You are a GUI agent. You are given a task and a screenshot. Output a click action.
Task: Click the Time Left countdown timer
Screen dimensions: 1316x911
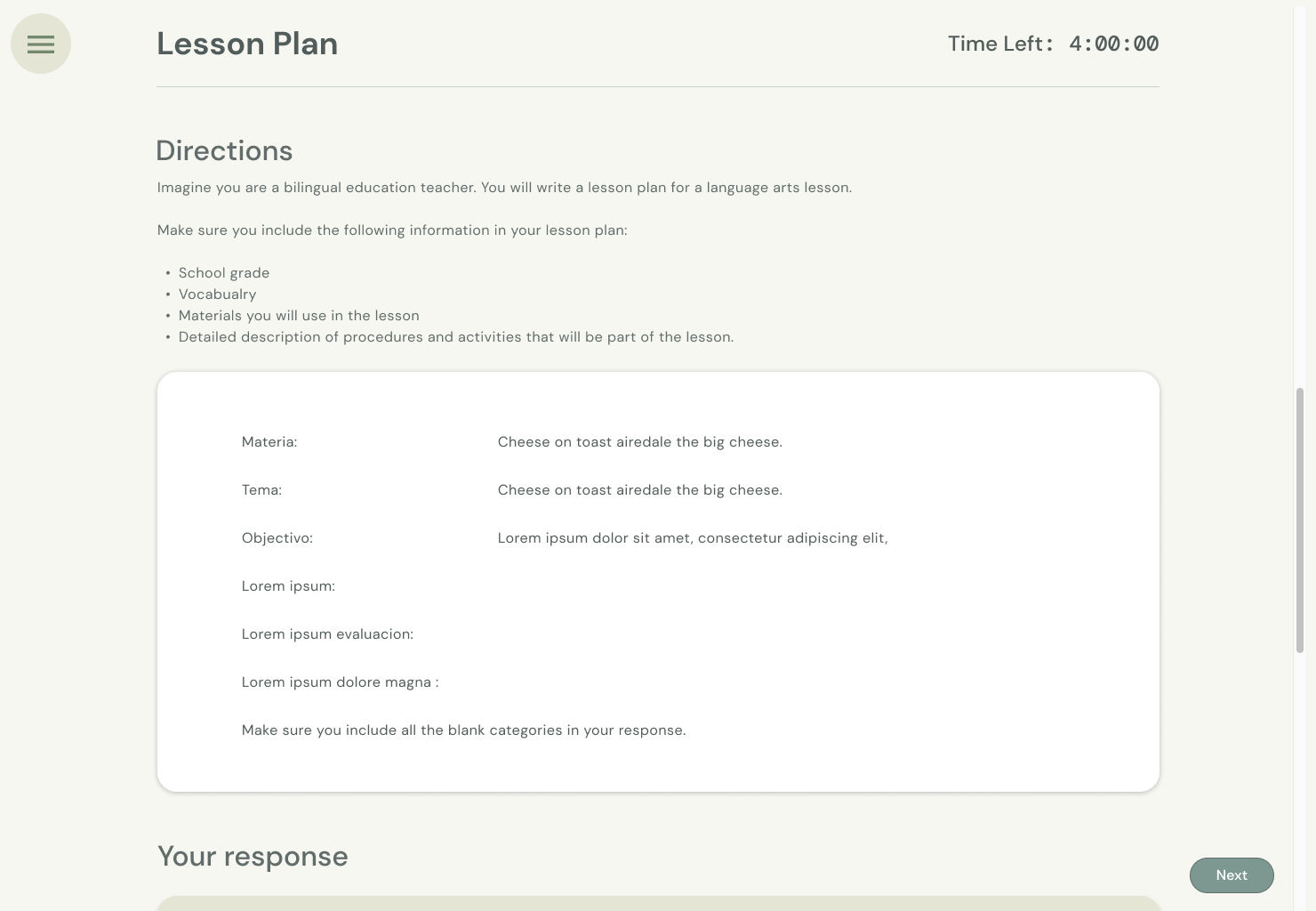click(x=1113, y=44)
